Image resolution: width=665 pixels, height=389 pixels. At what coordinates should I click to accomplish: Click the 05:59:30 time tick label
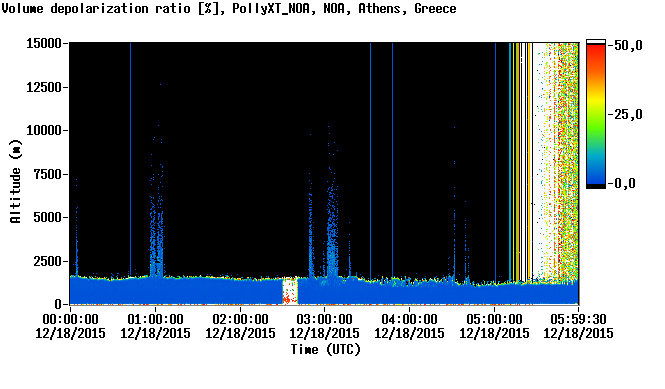click(x=578, y=326)
